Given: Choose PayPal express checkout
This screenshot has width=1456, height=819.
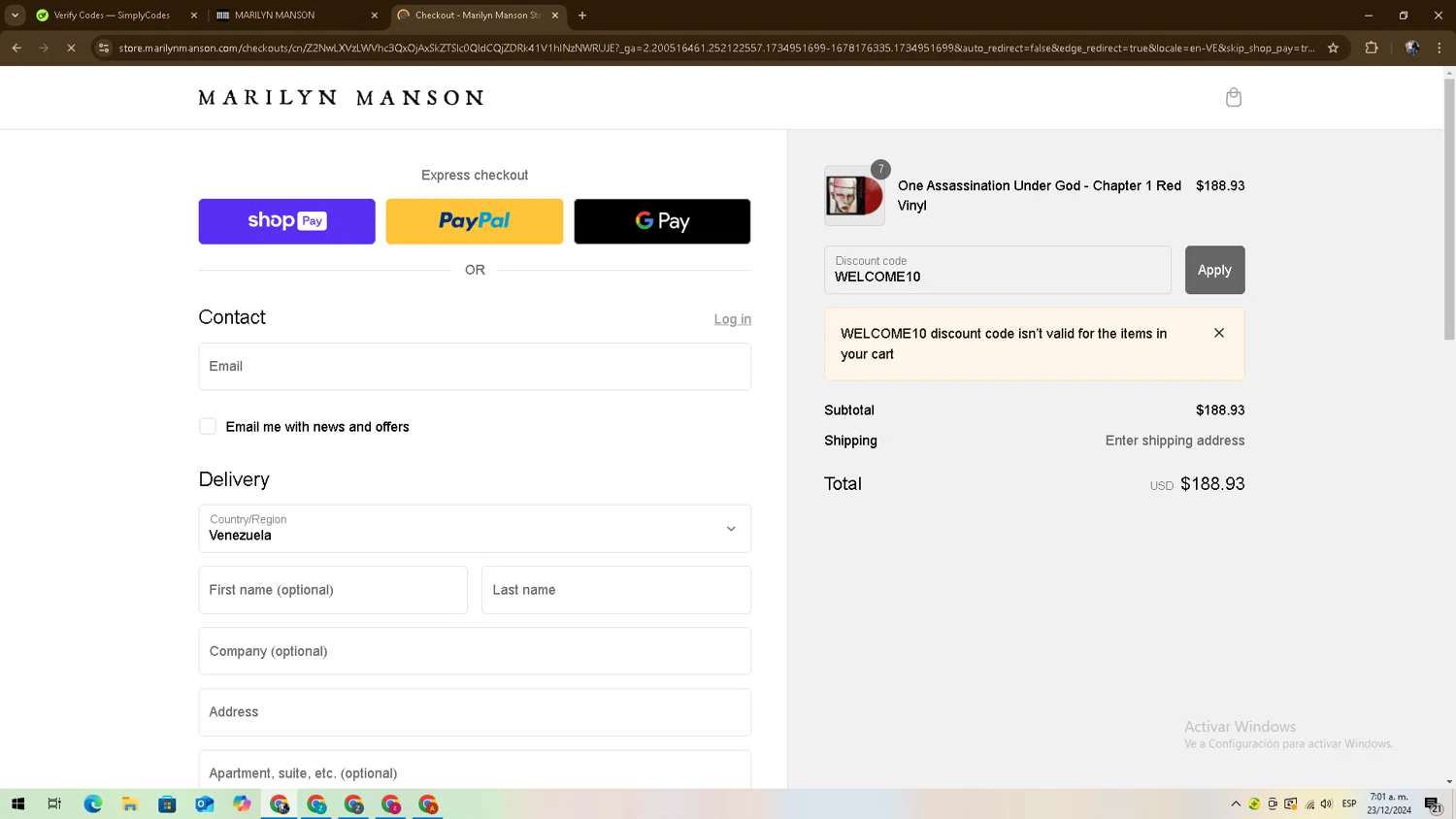Looking at the screenshot, I should coord(475,221).
